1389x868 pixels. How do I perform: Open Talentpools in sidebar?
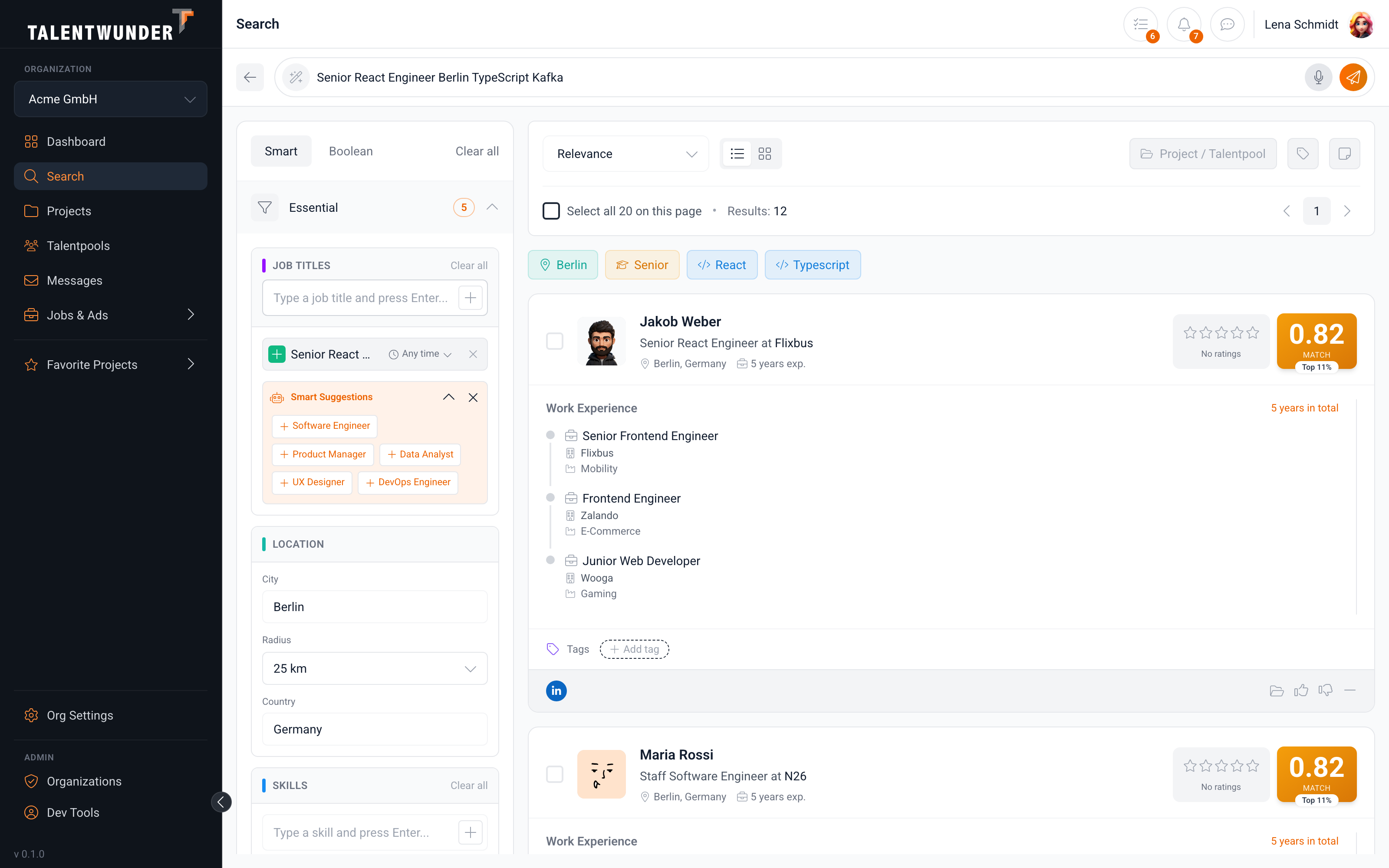click(111, 246)
